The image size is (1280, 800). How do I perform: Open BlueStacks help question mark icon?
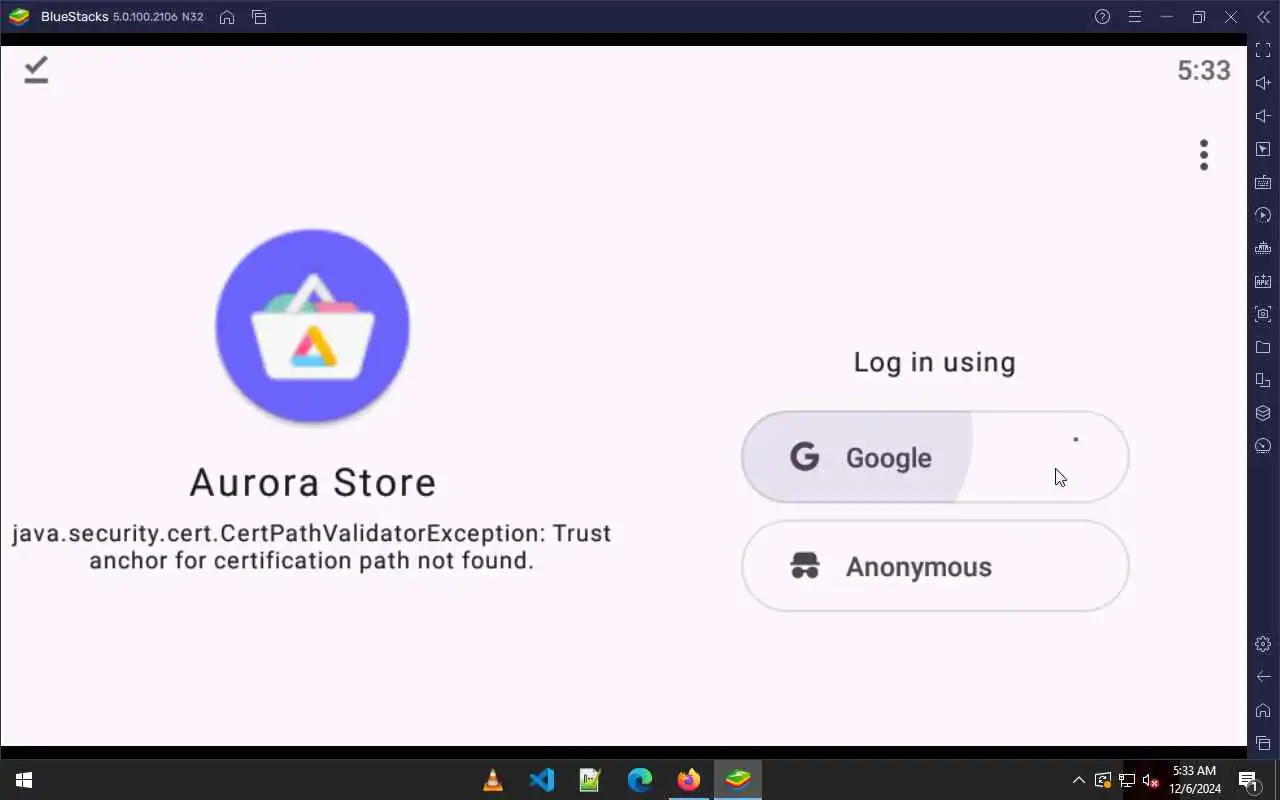1102,17
